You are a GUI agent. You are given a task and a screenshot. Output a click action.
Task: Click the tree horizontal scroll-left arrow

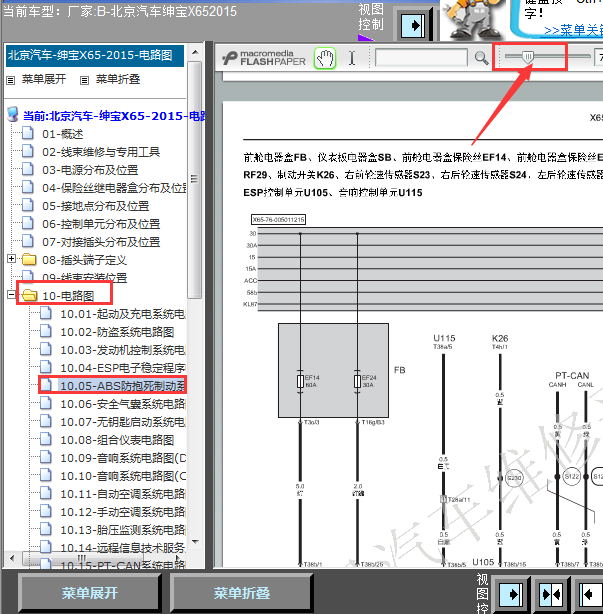point(12,558)
